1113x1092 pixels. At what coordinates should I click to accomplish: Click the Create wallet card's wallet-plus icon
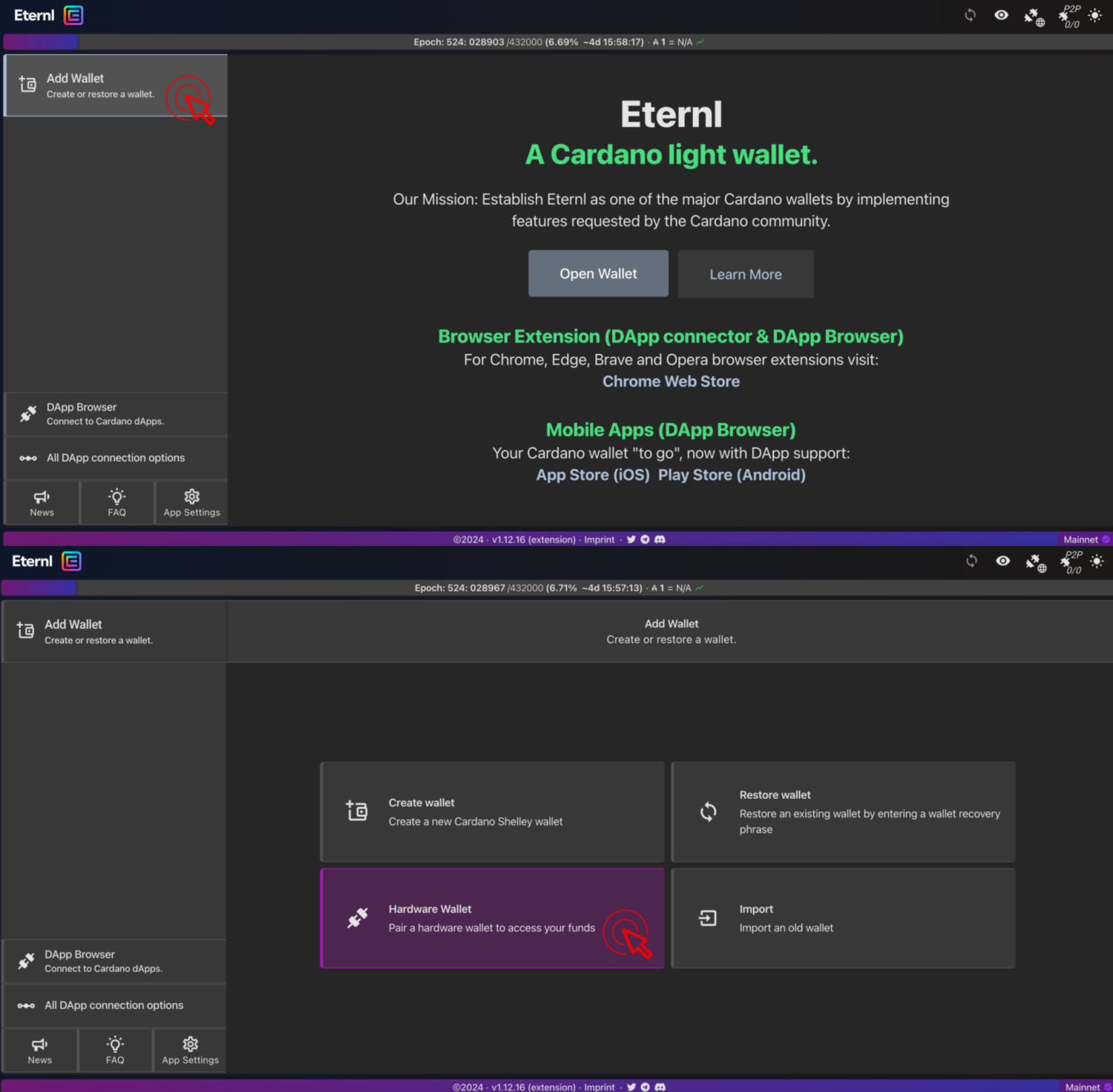pyautogui.click(x=357, y=811)
